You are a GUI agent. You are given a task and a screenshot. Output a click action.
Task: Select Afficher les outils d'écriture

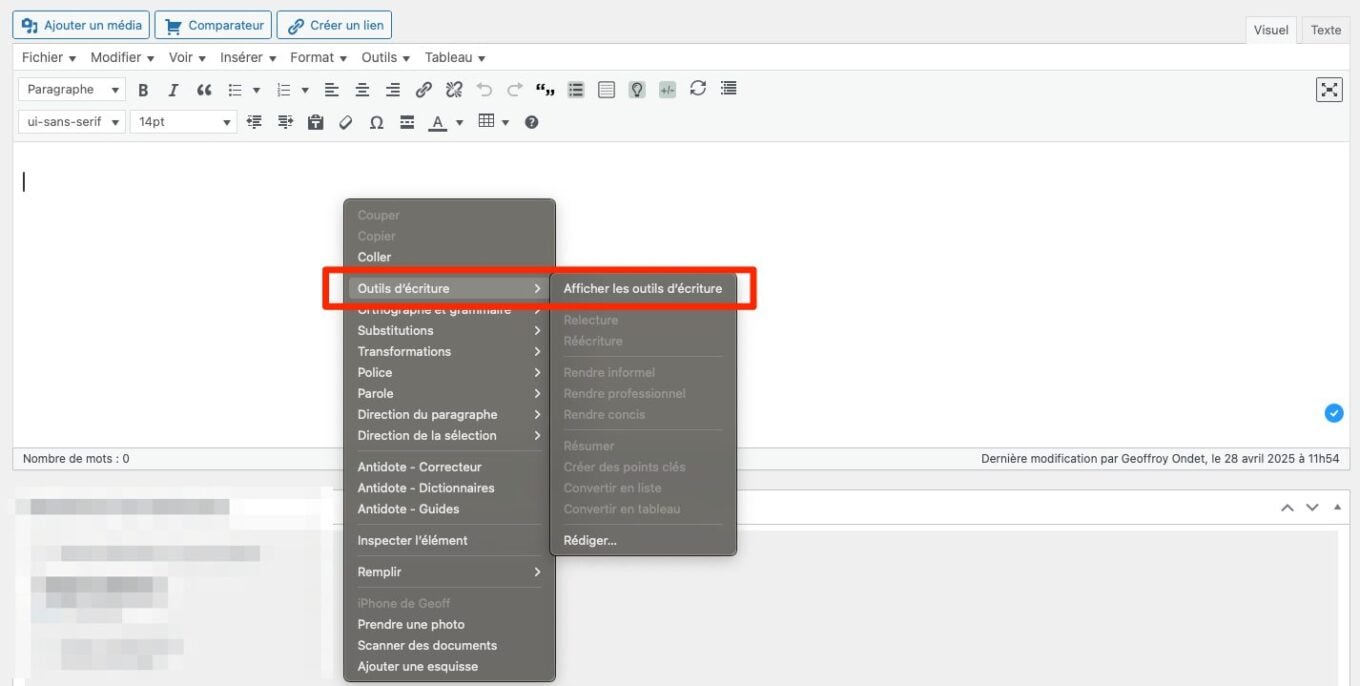click(643, 288)
